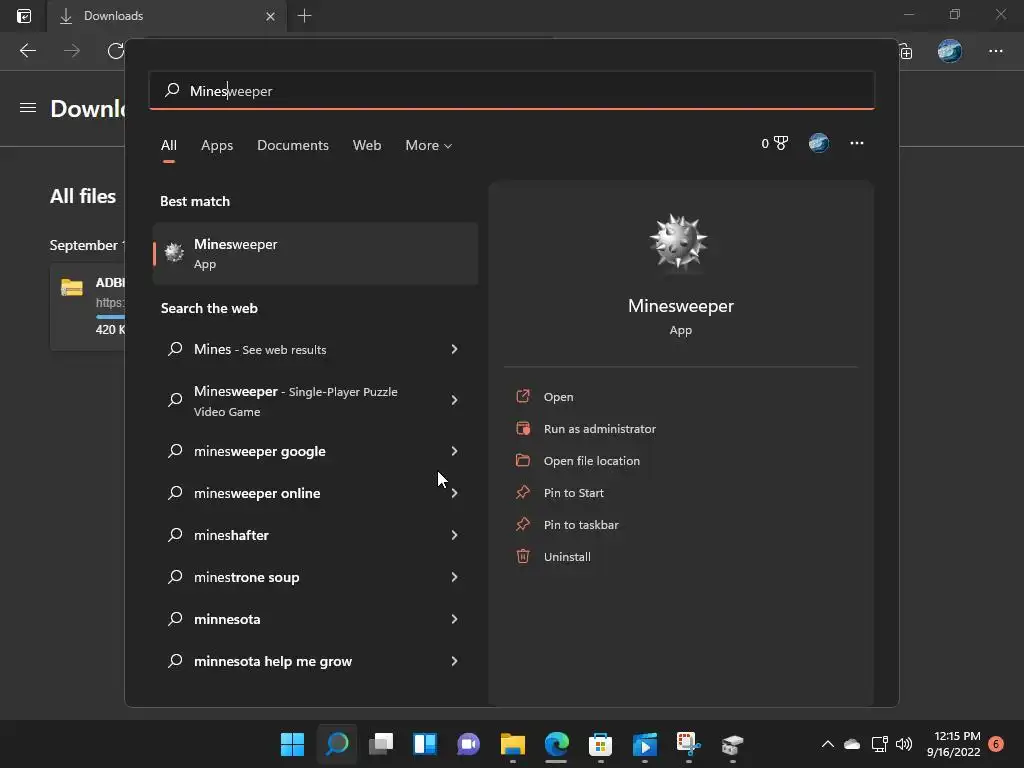Image resolution: width=1024 pixels, height=768 pixels.
Task: Open the Movies & TV taskbar icon
Action: 645,744
